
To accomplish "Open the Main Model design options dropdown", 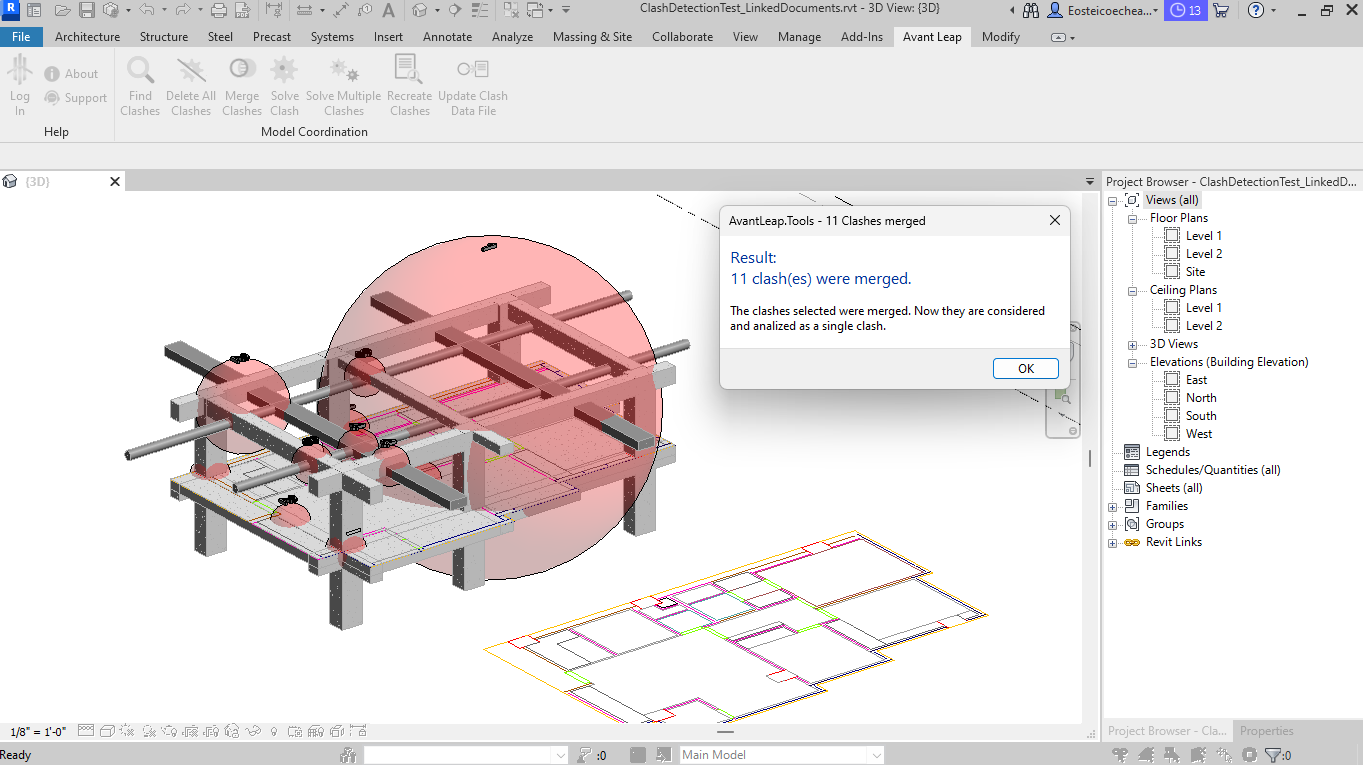I will (876, 755).
